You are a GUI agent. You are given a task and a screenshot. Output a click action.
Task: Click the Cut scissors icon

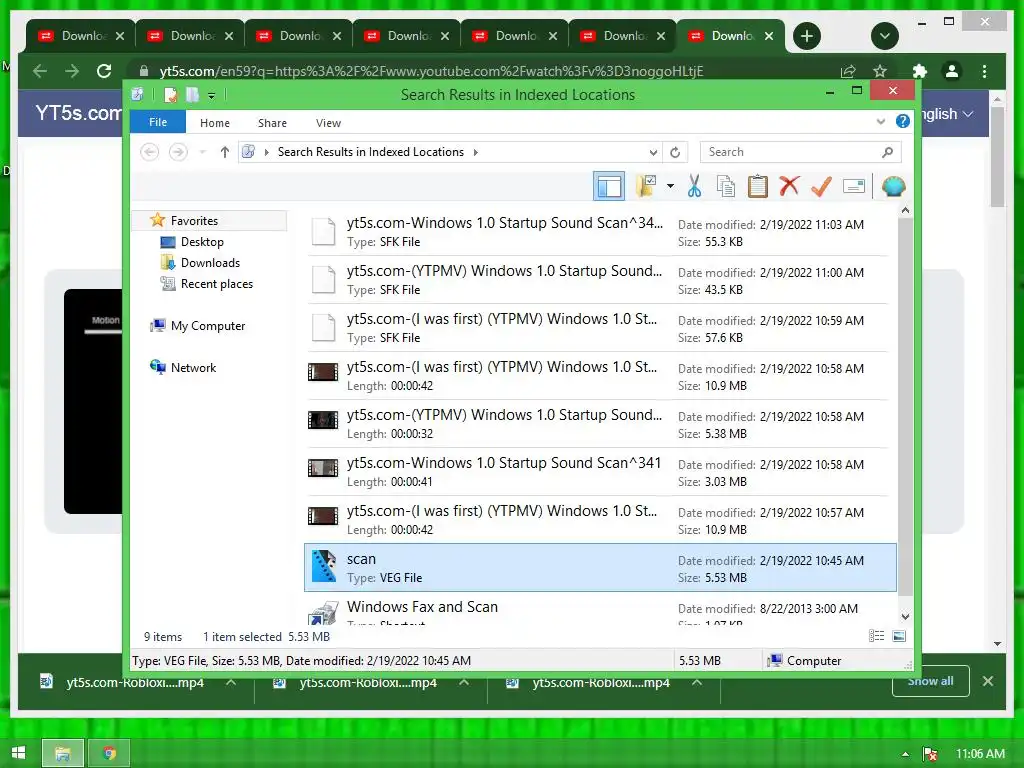(x=694, y=186)
